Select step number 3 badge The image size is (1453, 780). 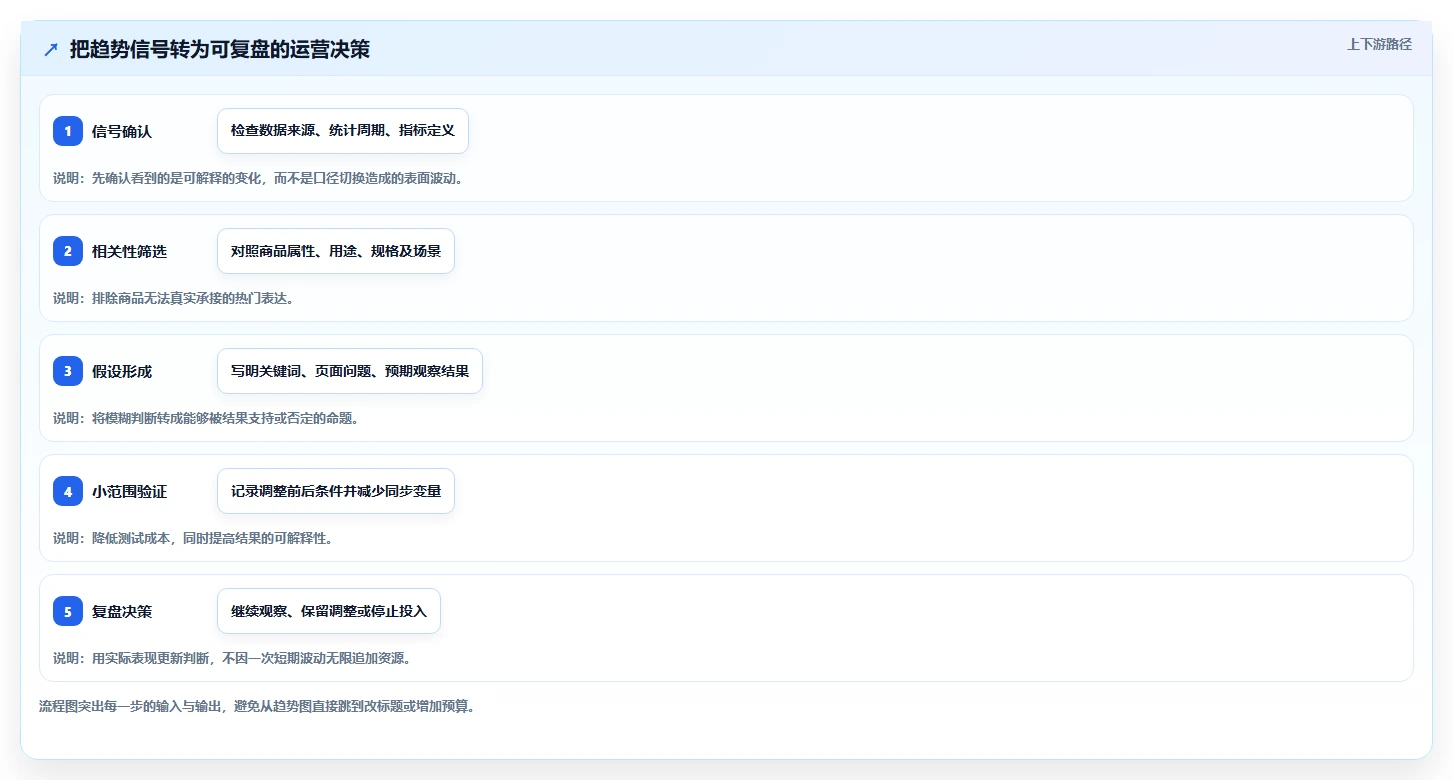(x=68, y=371)
